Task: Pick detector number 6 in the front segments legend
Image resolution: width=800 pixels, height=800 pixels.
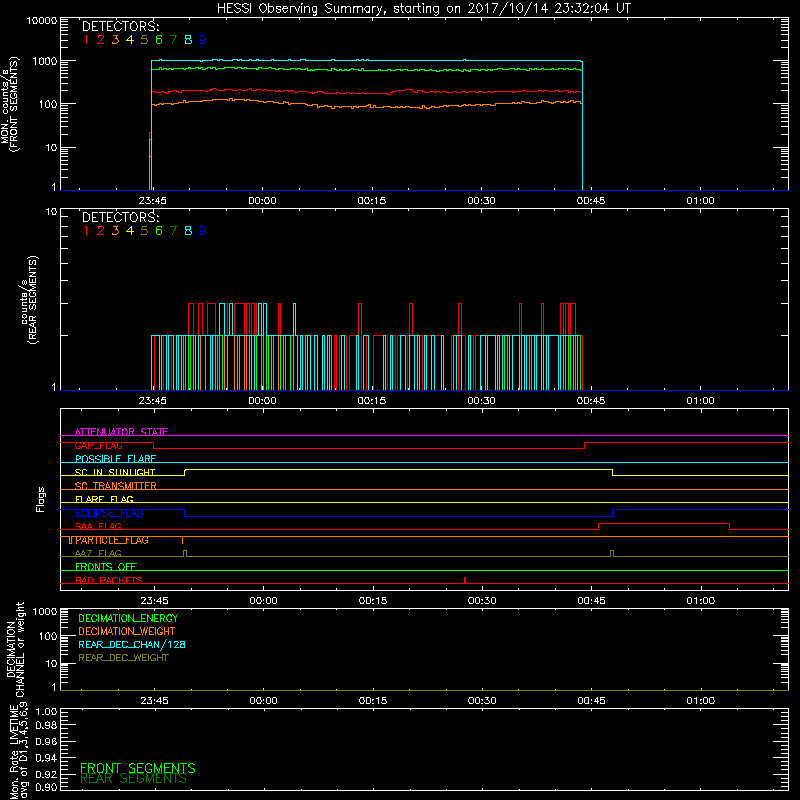Action: [159, 40]
